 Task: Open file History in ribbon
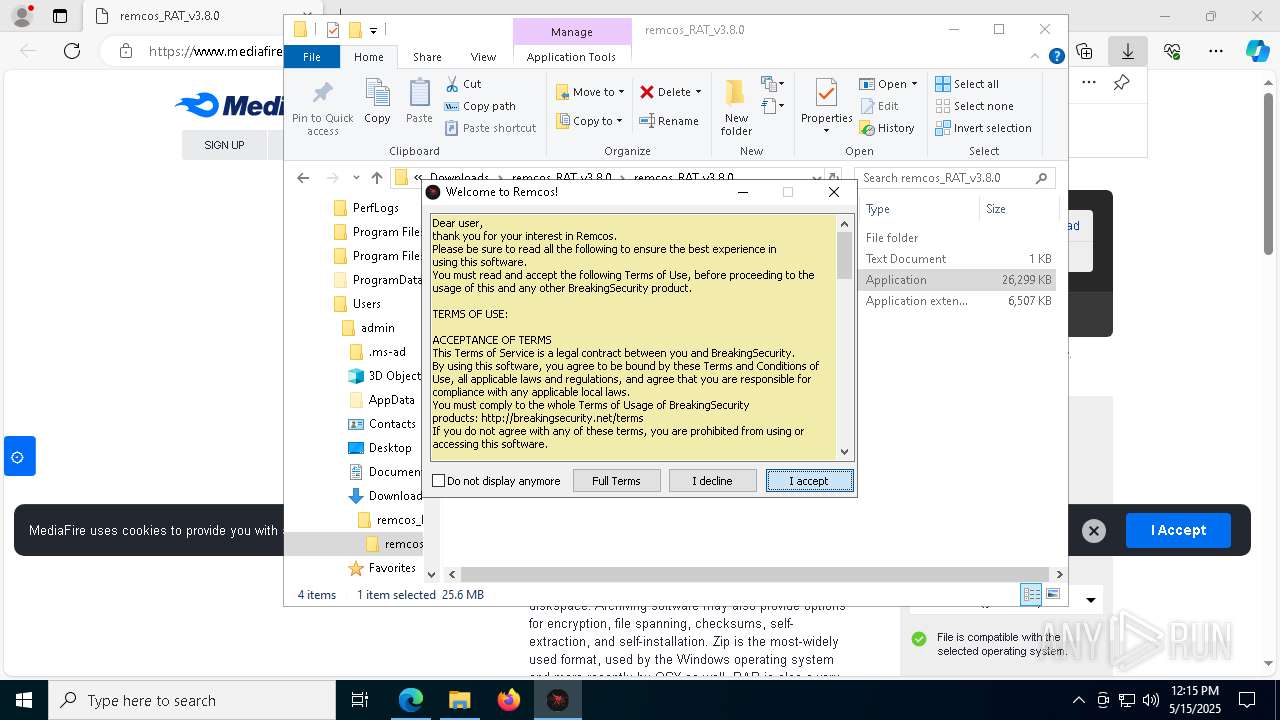point(886,128)
